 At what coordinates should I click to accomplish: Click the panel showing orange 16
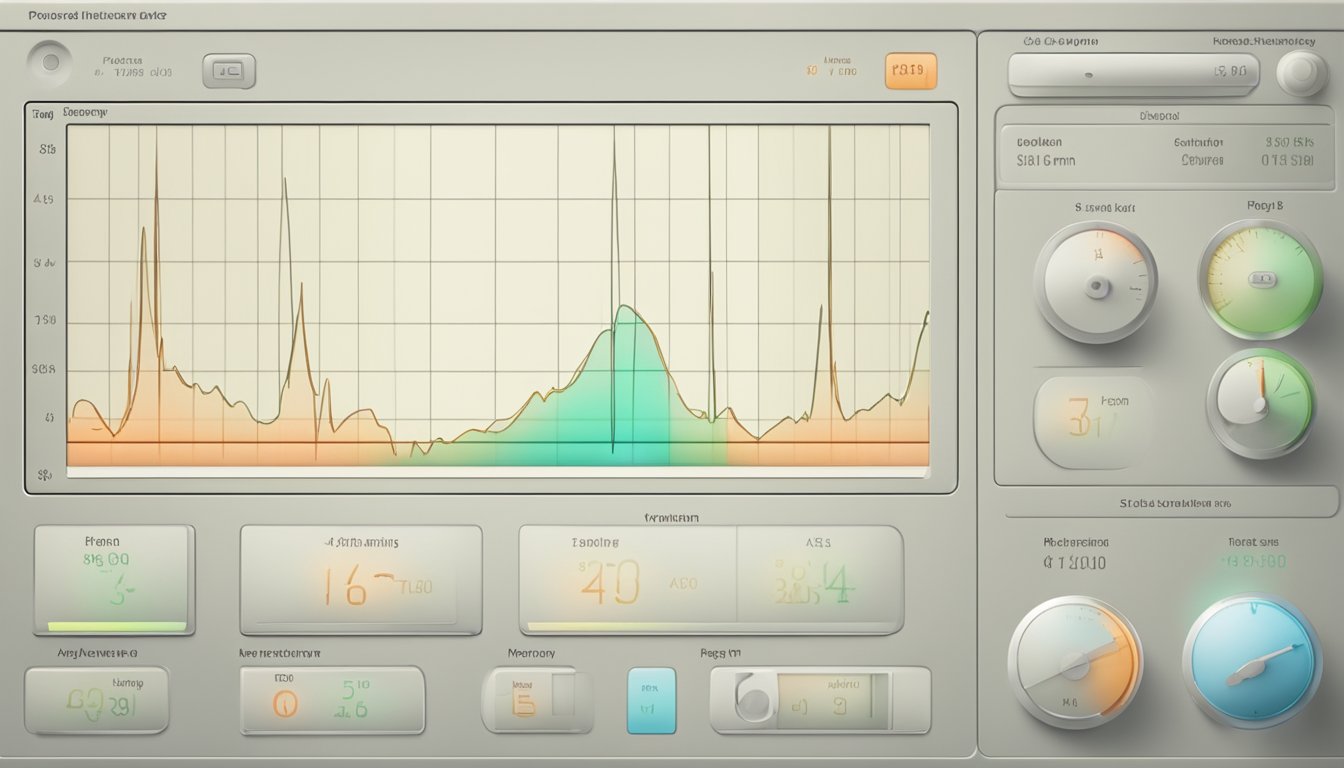pos(361,580)
